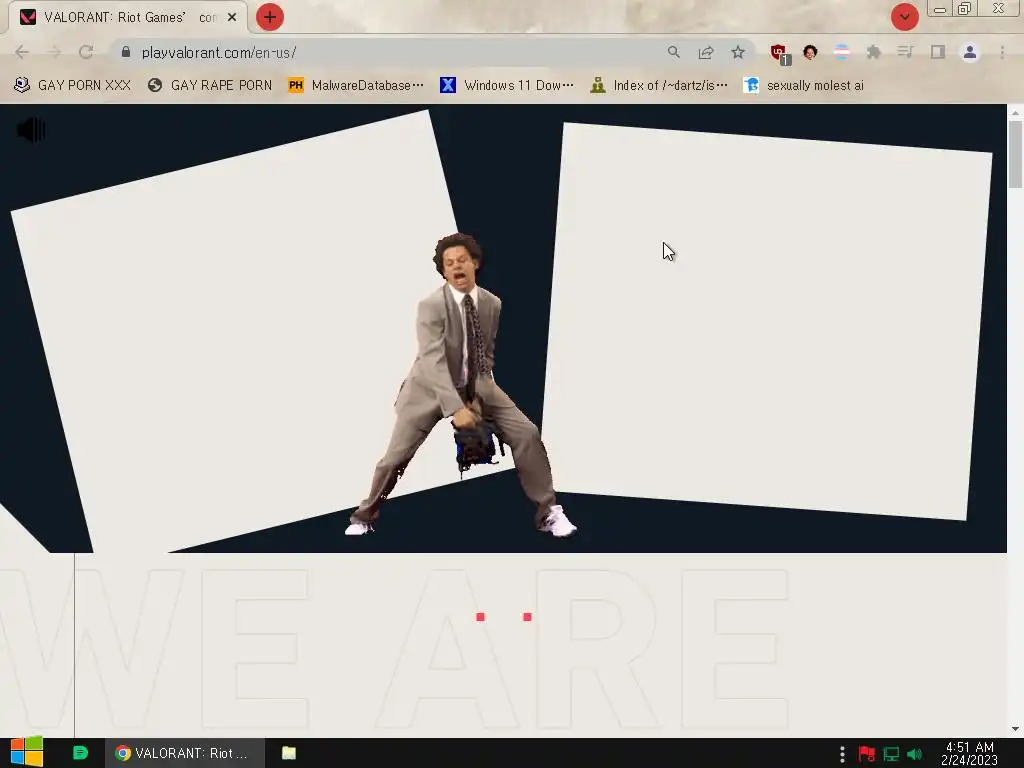Go back to the previous page
Screen dimensions: 1024x768
click(x=22, y=52)
